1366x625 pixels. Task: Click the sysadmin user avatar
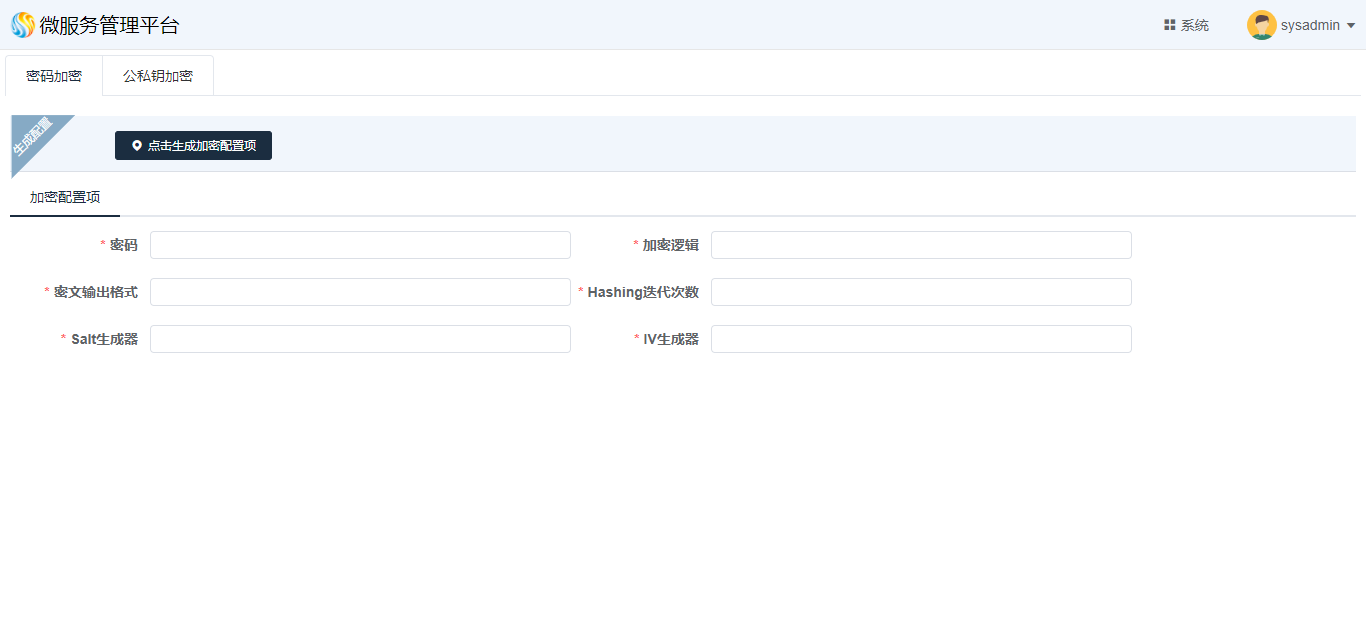point(1261,25)
